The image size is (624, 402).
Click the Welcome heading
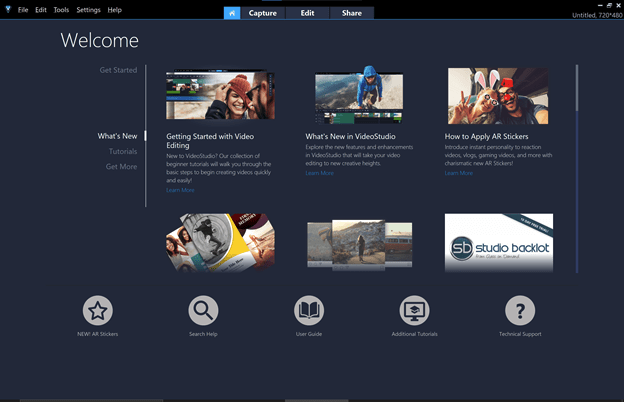pyautogui.click(x=99, y=40)
